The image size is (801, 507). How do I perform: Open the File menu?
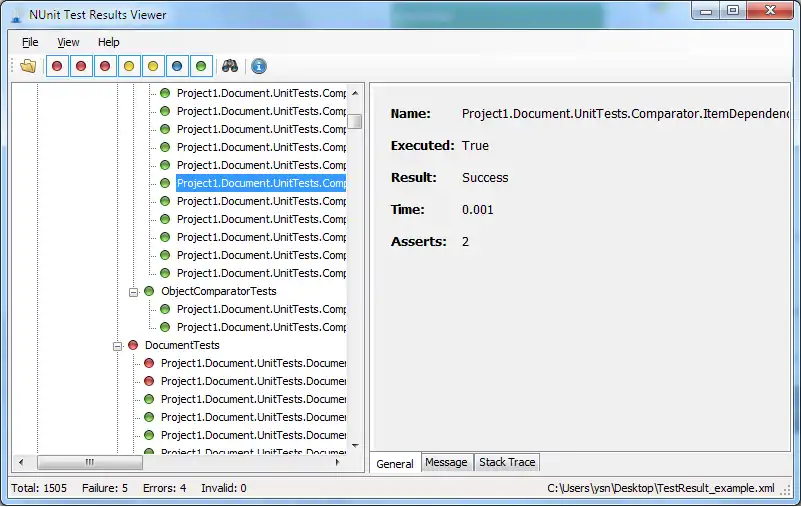(x=30, y=42)
